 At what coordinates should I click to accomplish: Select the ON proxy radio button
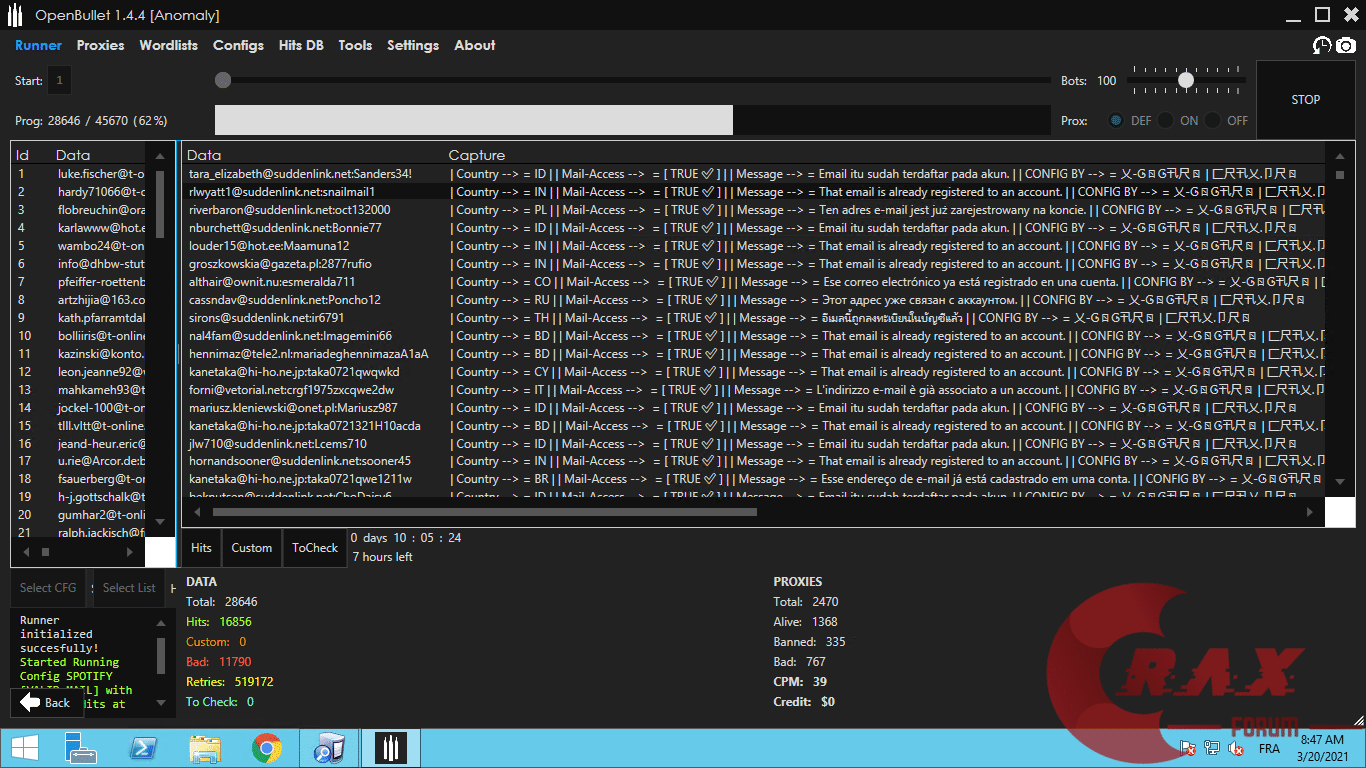[1166, 121]
